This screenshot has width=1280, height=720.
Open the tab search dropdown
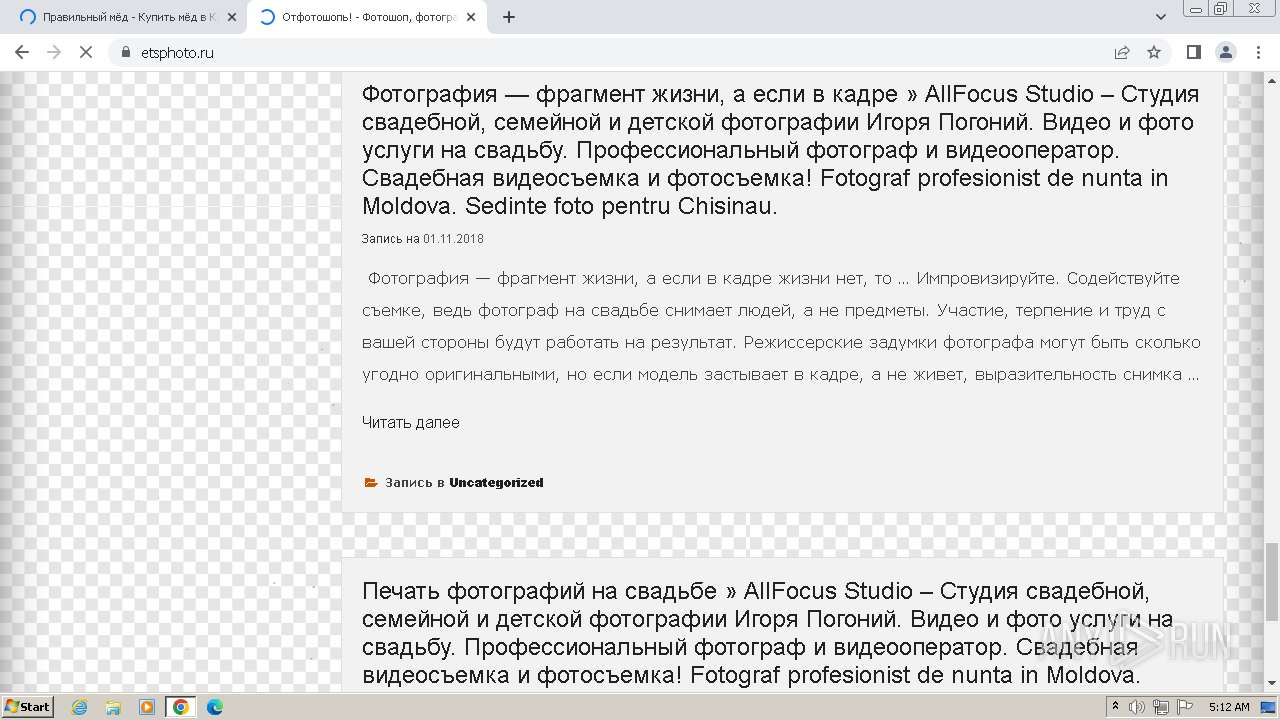(1161, 17)
